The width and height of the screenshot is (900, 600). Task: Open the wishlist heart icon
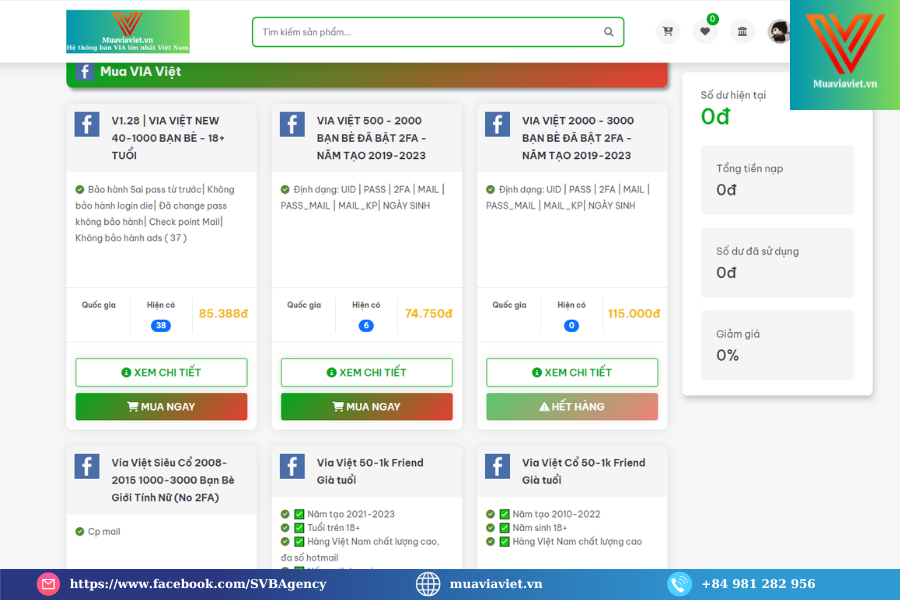[x=705, y=32]
